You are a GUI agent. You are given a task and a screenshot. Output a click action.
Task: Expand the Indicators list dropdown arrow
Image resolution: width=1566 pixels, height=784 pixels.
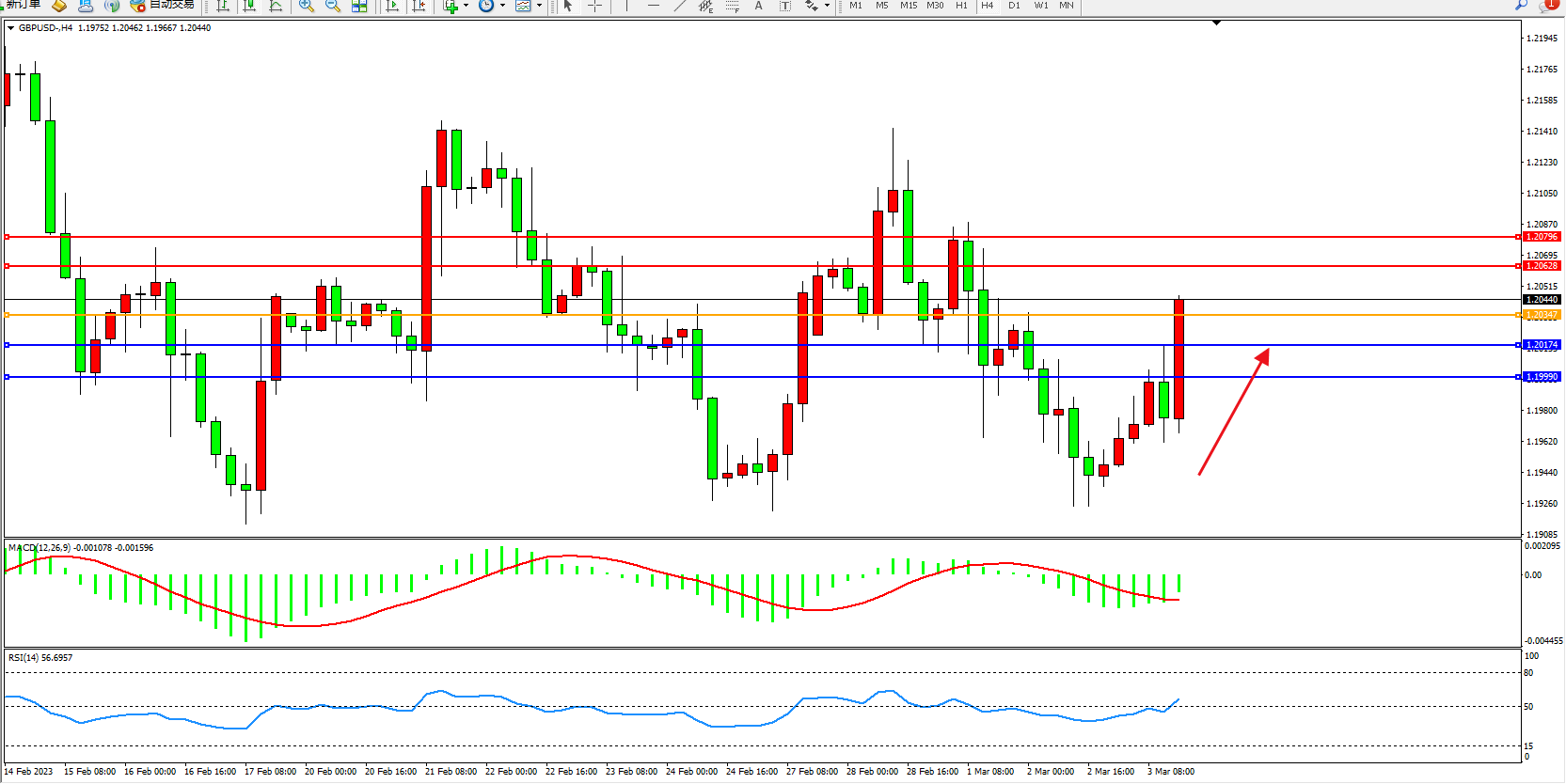pyautogui.click(x=466, y=6)
